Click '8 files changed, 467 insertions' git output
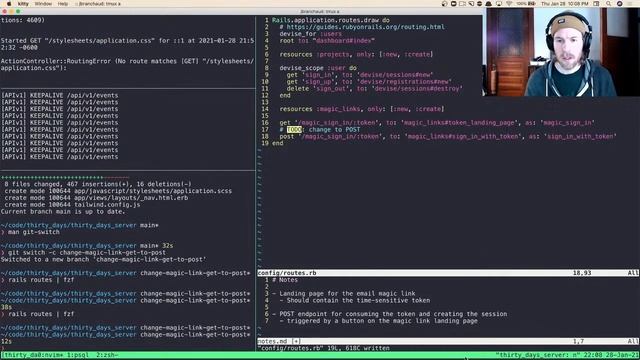The height and width of the screenshot is (360, 640). click(x=98, y=184)
